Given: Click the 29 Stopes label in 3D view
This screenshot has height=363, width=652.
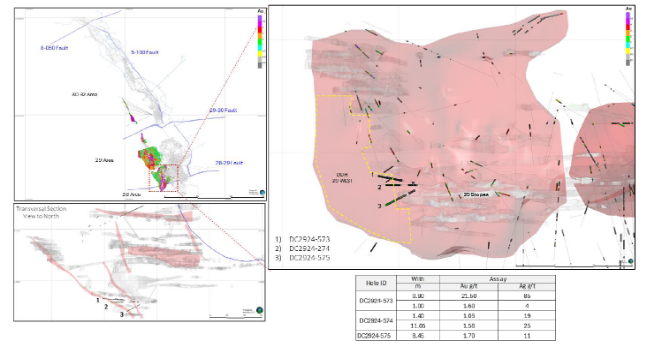Looking at the screenshot, I should tap(476, 194).
